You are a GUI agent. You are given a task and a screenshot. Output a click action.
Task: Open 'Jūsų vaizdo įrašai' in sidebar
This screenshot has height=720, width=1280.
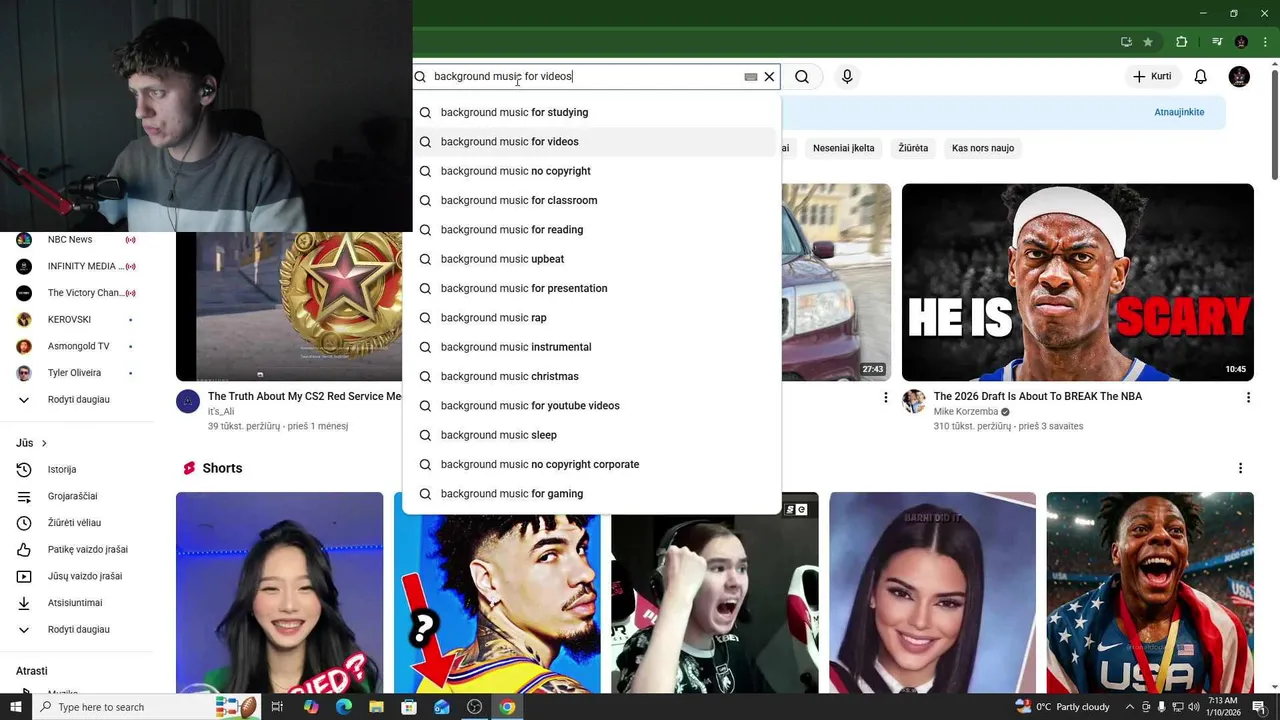pos(76,576)
